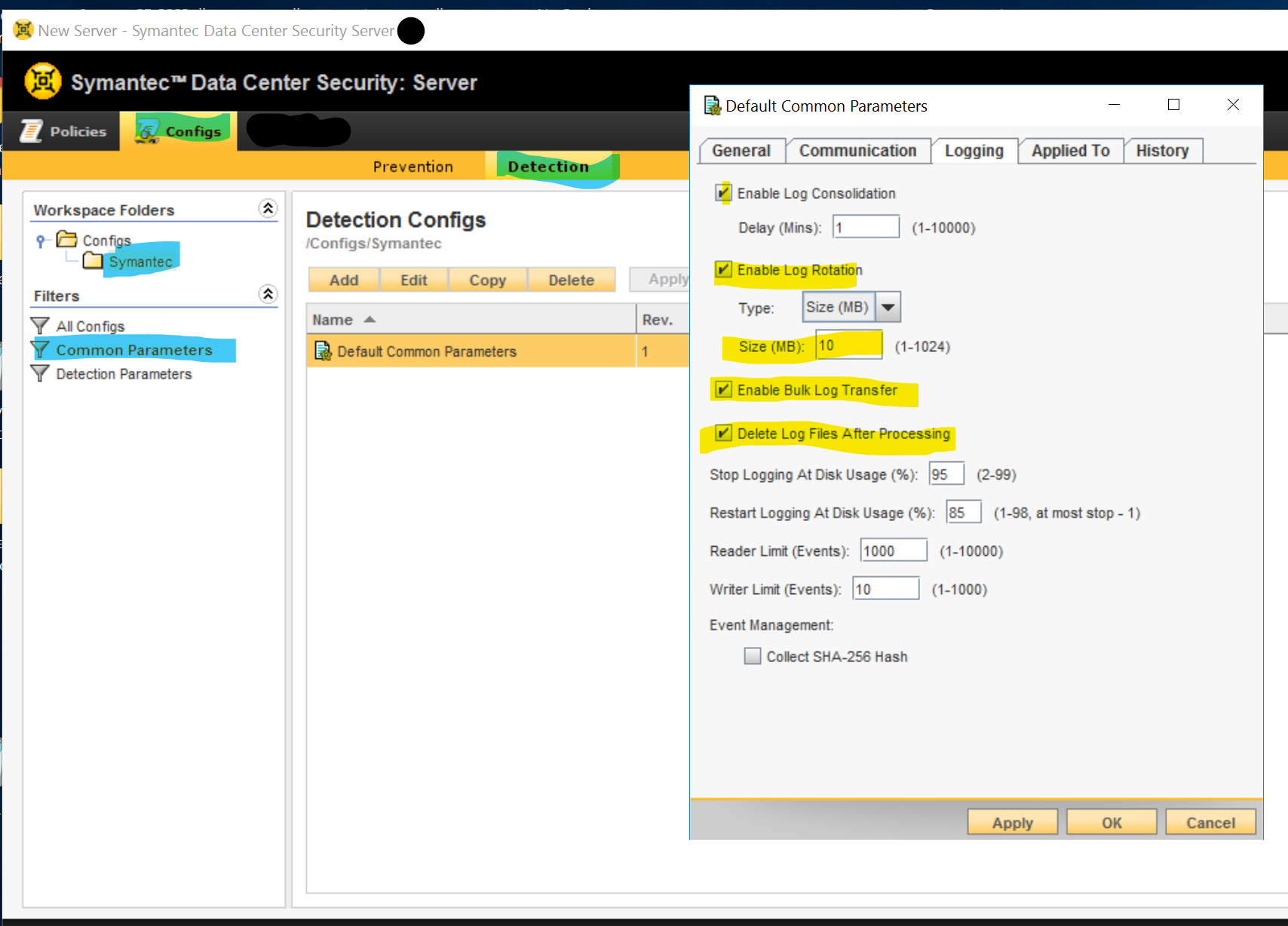Viewport: 1288px width, 926px height.
Task: Collapse the Workspace Folders panel
Action: point(268,209)
